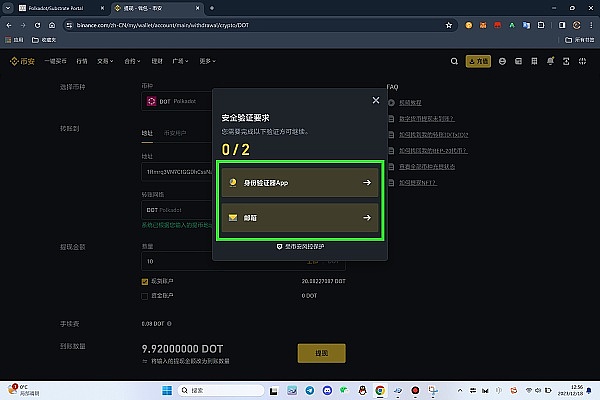Viewport: 600px width, 400px height.
Task: Click the info icon beside 0.08 DOT fee
Action: tap(169, 324)
